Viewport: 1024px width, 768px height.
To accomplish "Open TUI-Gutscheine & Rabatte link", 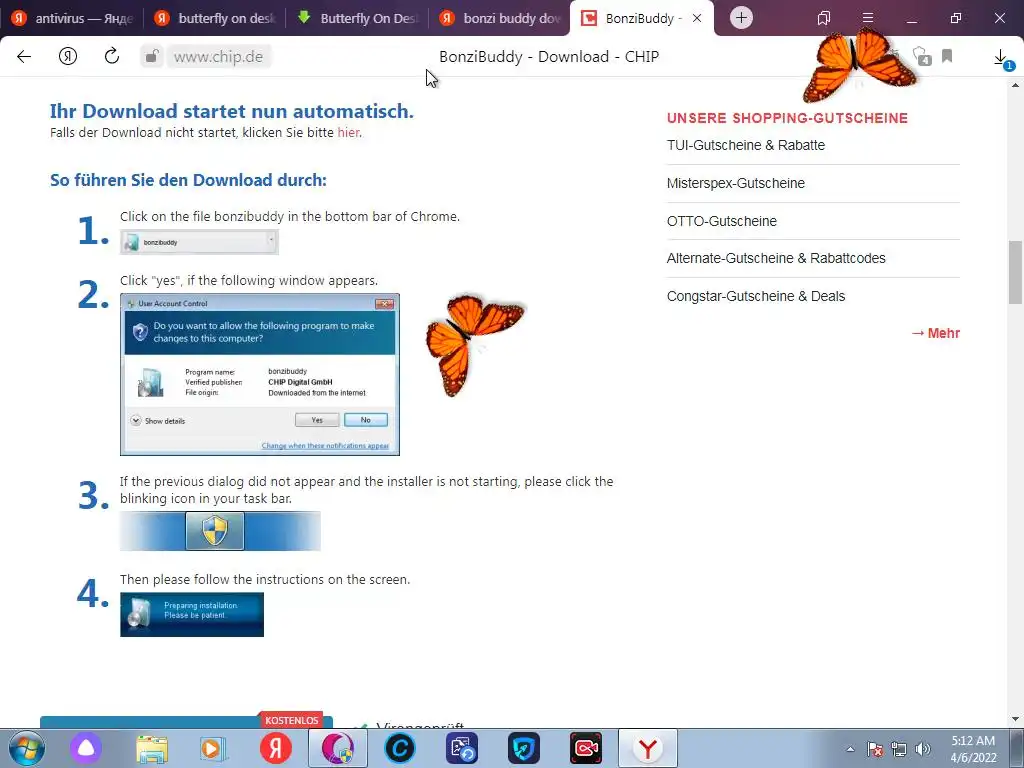I will tap(745, 145).
